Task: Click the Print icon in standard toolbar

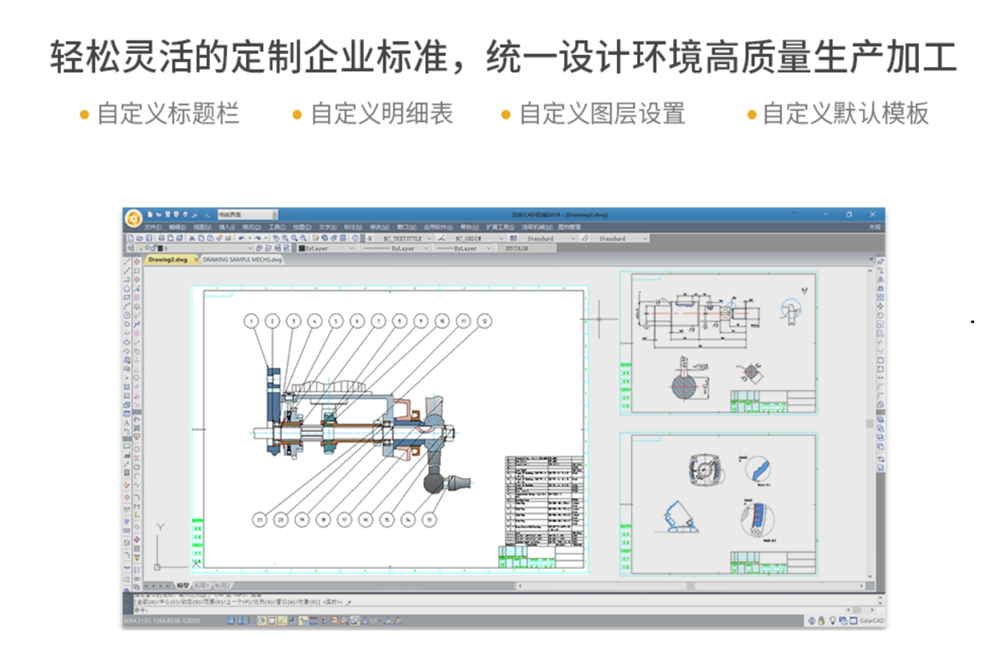Action: coord(161,238)
